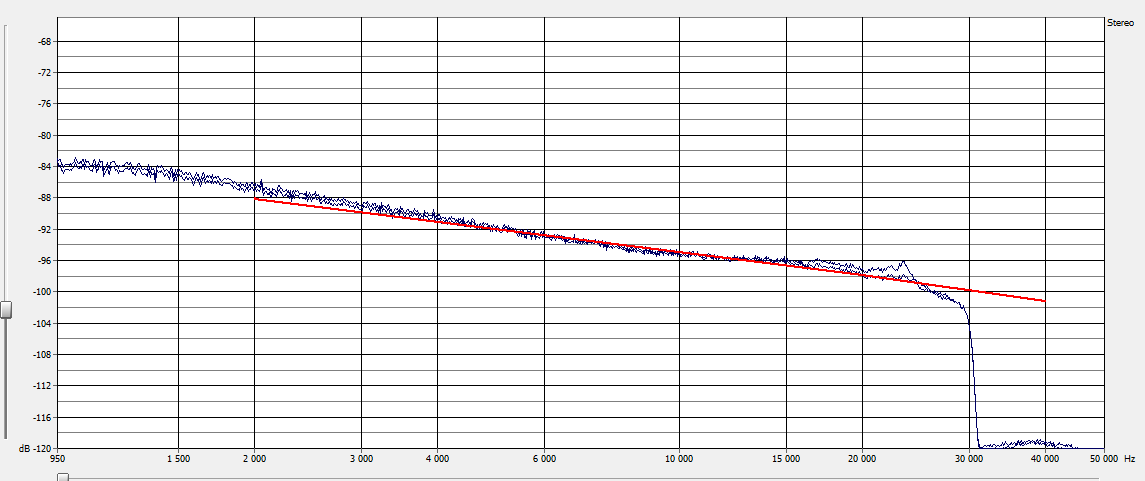Click the 10 000 frequency axis label
The image size is (1145, 481).
[679, 459]
